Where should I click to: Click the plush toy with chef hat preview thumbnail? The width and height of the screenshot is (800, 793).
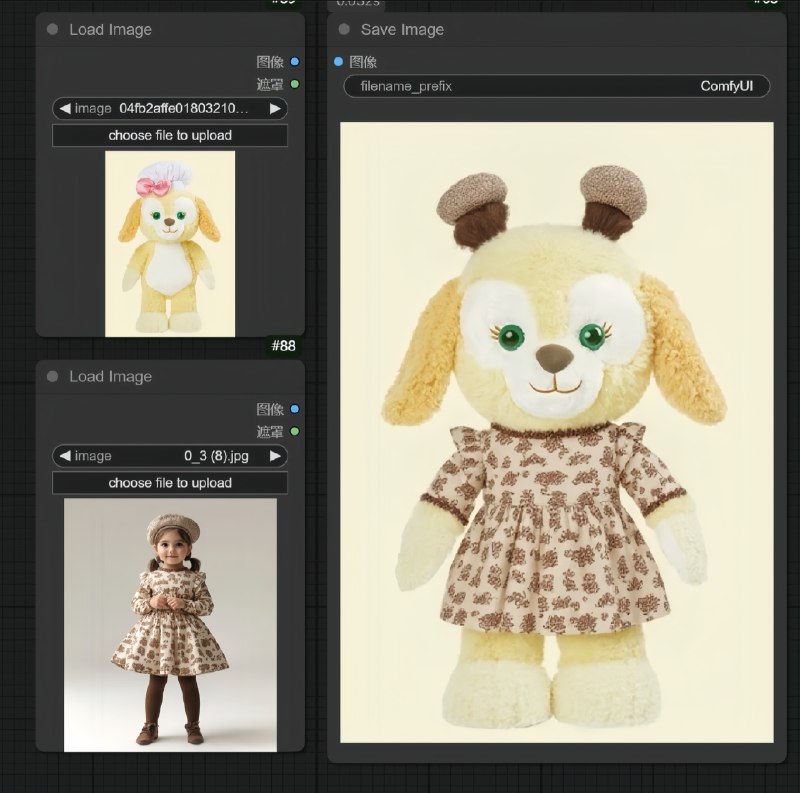click(x=170, y=243)
